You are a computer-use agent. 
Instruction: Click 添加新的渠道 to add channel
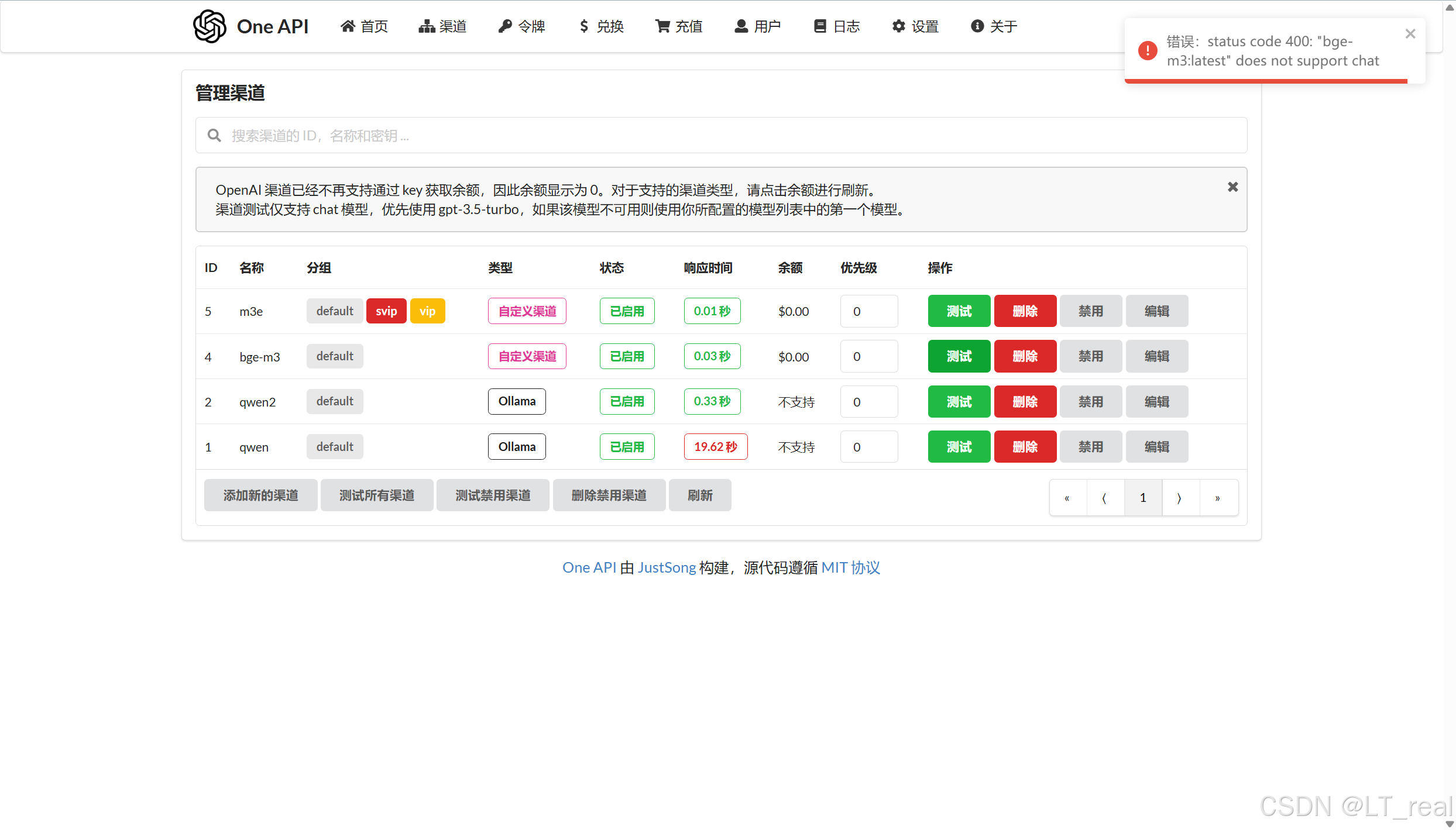coord(260,495)
